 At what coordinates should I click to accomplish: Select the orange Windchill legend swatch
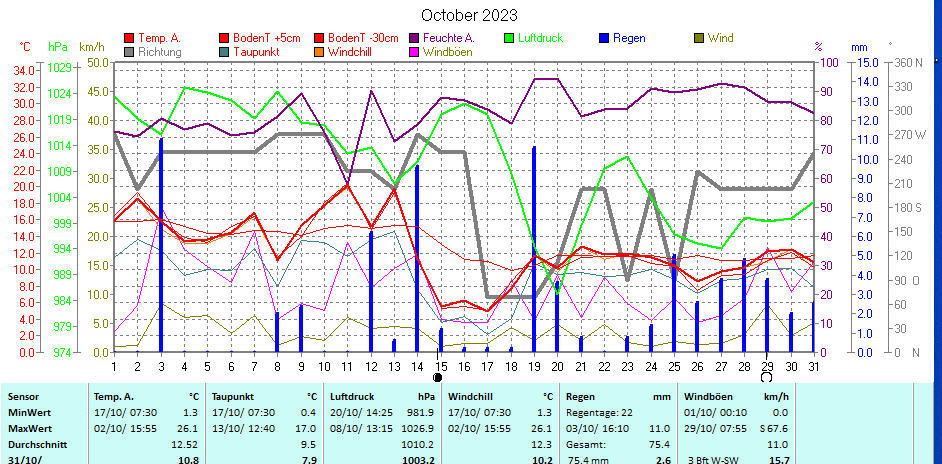click(318, 52)
